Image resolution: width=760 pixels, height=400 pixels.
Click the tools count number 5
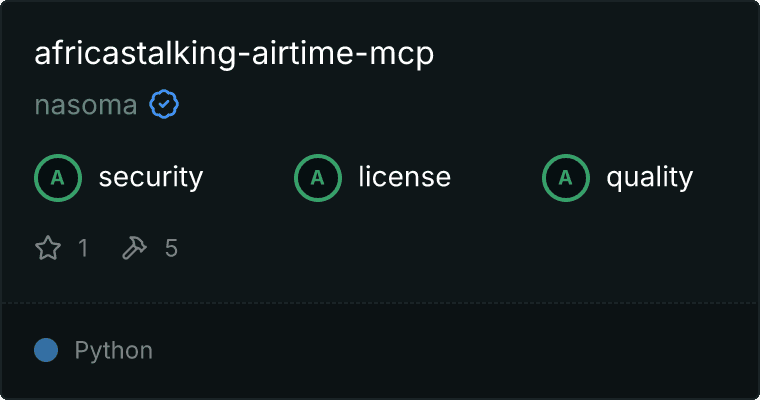pyautogui.click(x=171, y=248)
